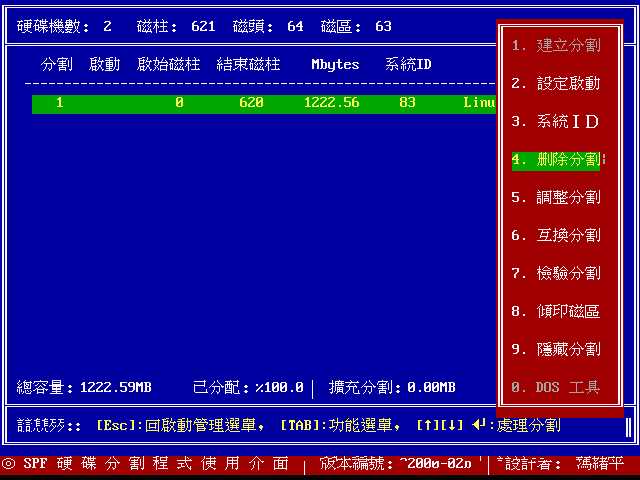Select 8. 傾印磁區 menu item
This screenshot has width=640, height=480.
555,312
